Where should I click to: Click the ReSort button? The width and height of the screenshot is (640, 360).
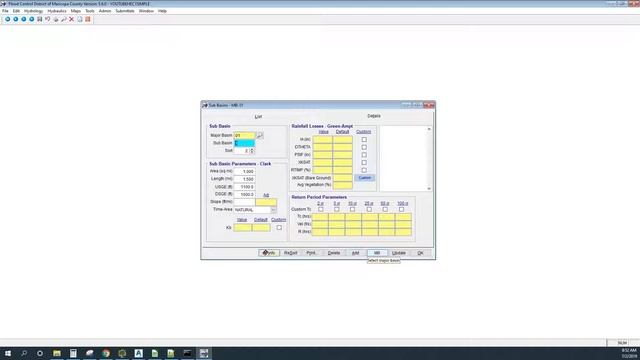pyautogui.click(x=291, y=253)
